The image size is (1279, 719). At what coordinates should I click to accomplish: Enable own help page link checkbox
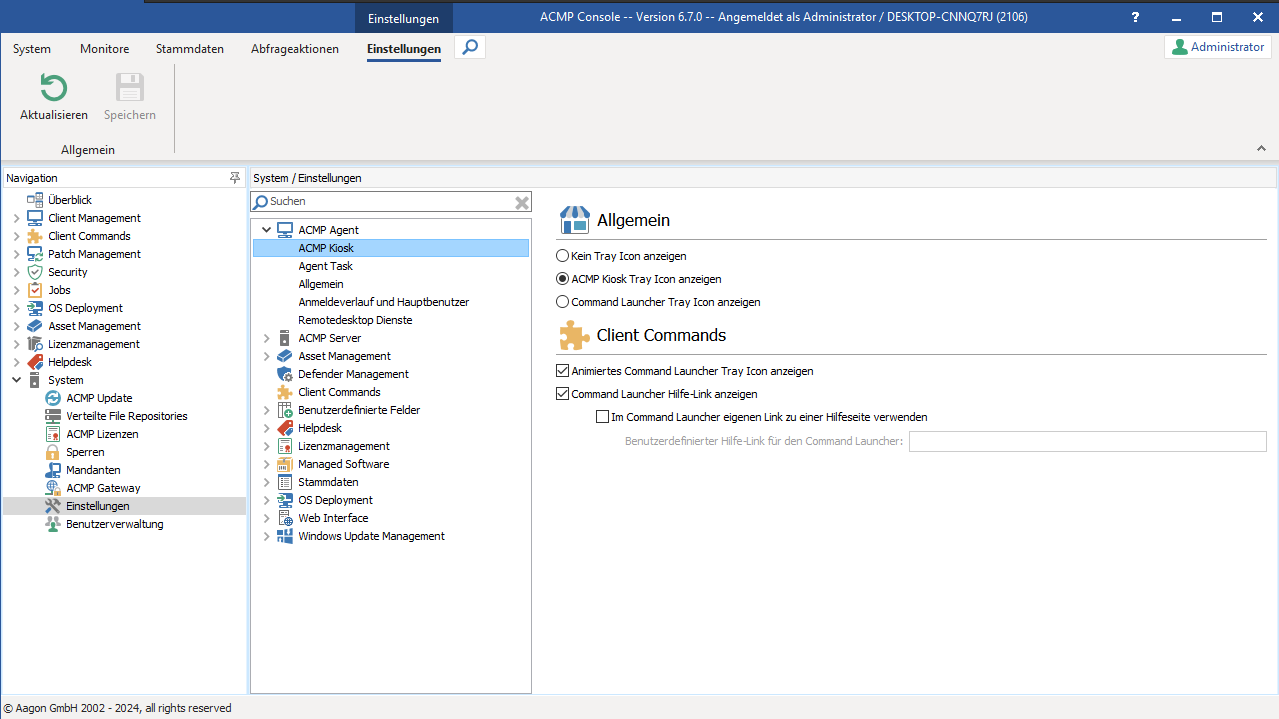[602, 417]
